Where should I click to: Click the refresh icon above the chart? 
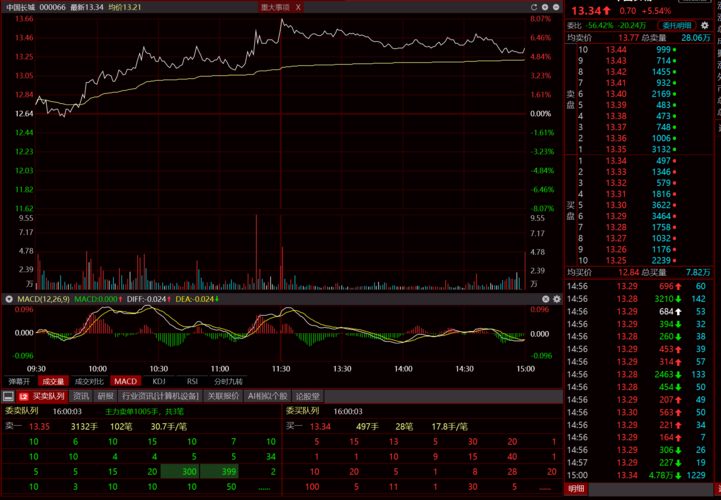pos(534,7)
